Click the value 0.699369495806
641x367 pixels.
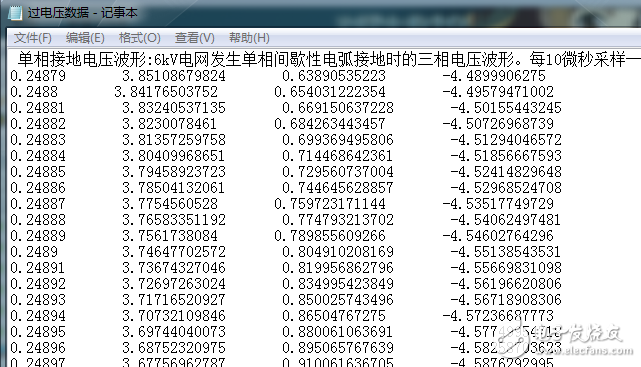(x=338, y=140)
